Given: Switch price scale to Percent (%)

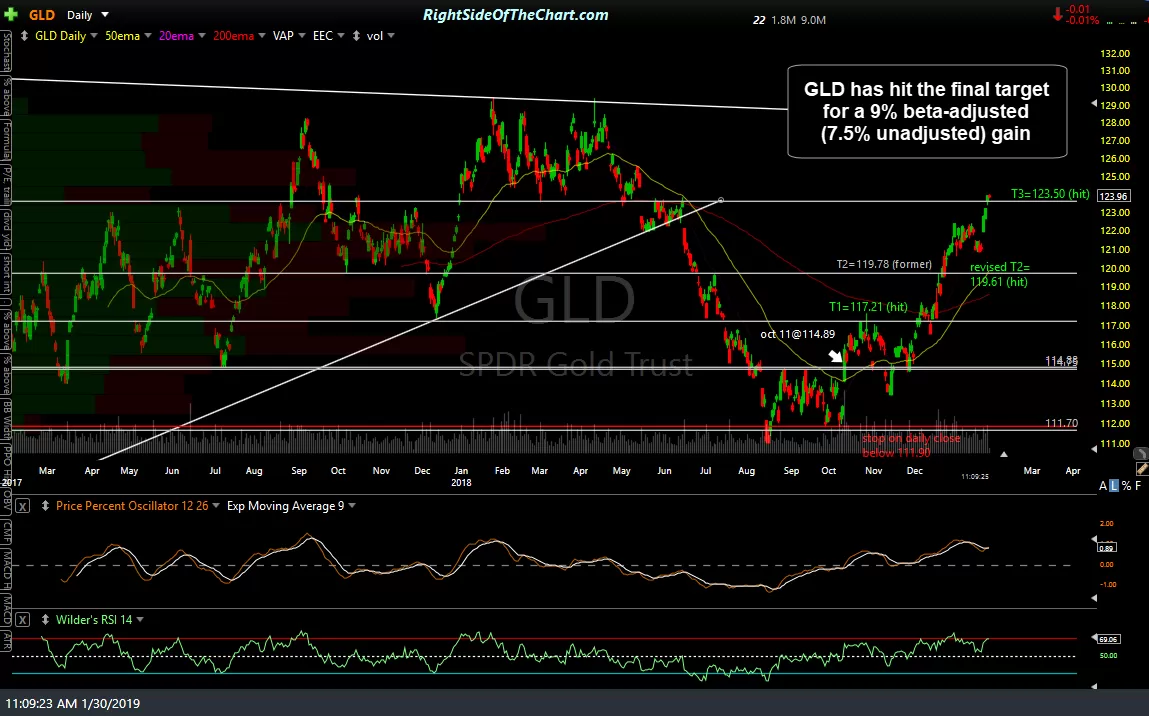Looking at the screenshot, I should pyautogui.click(x=1126, y=486).
